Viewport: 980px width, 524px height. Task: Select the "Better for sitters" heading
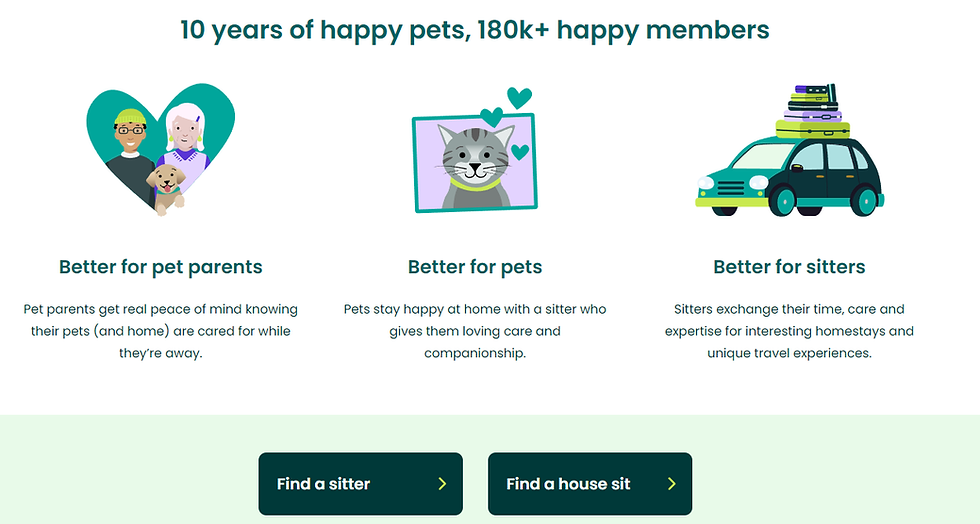[789, 267]
